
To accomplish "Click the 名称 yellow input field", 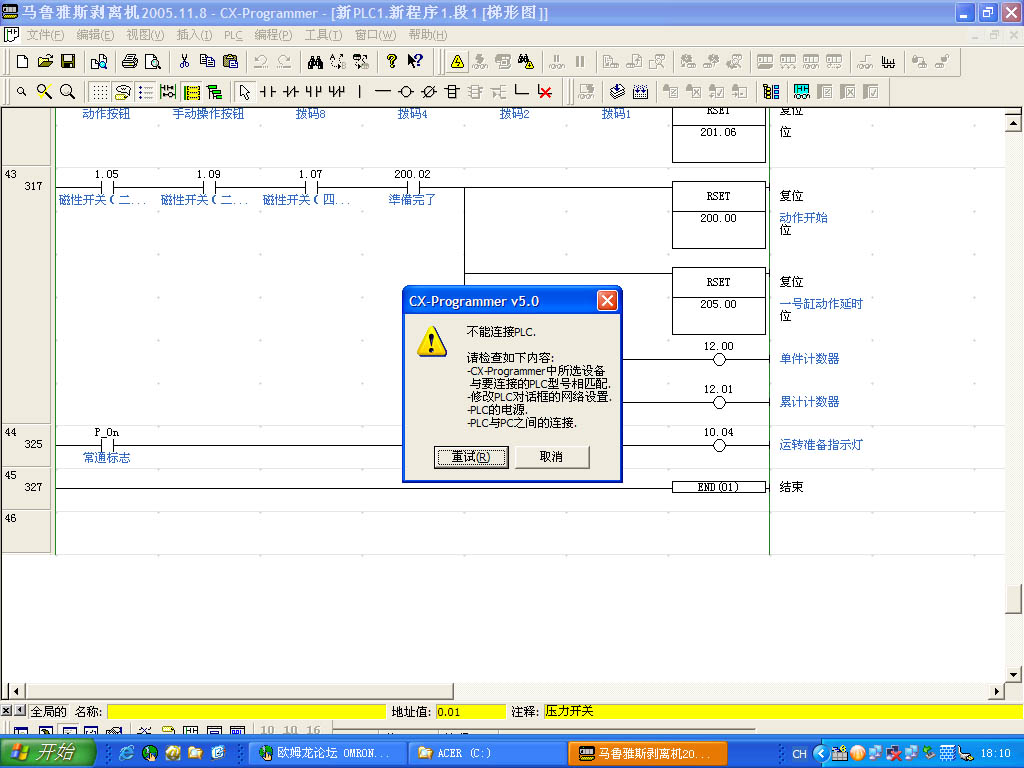I will coord(246,711).
